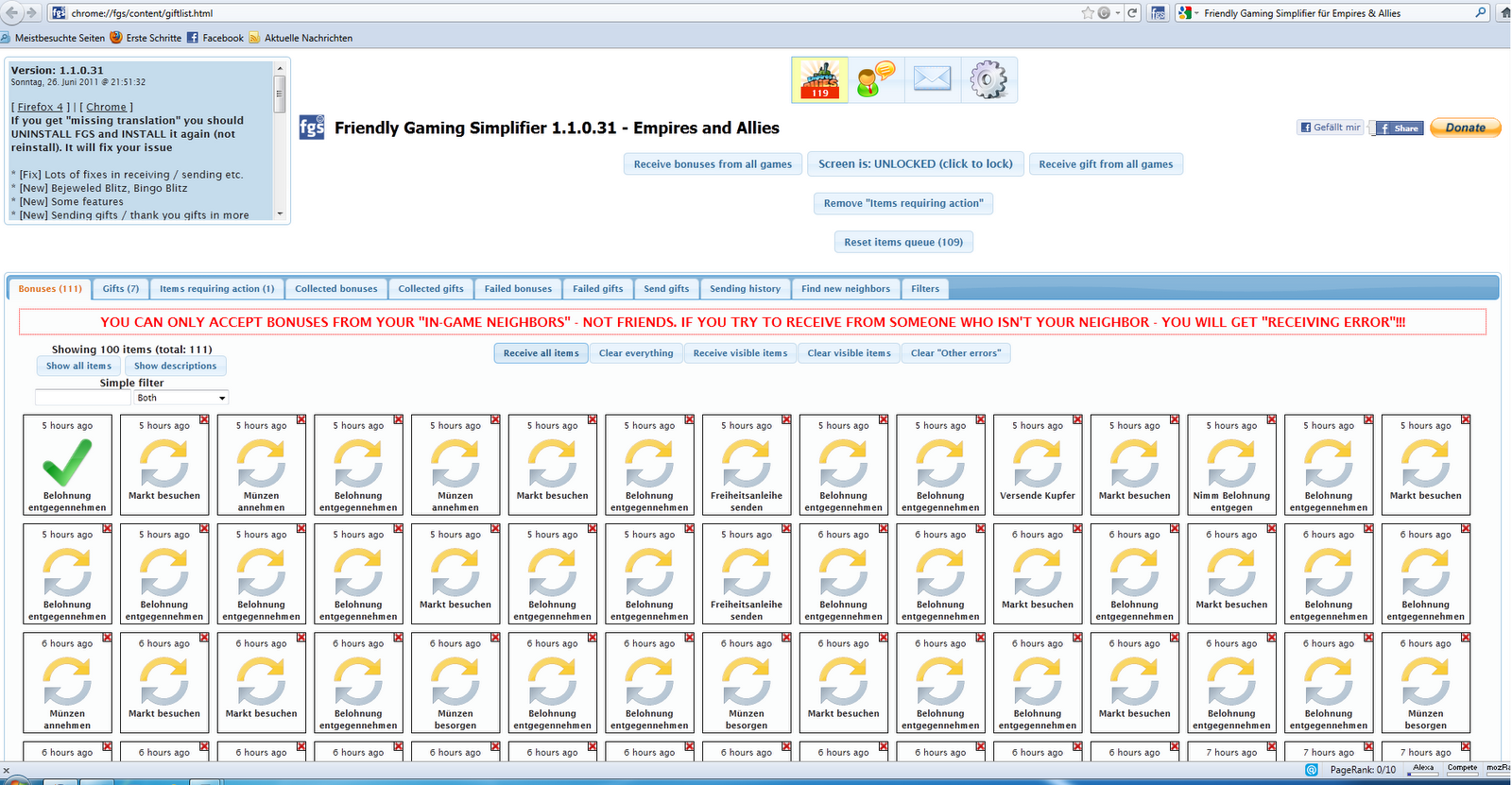Click the refresh icon on Nimm Belohnung entgegen
This screenshot has width=1512, height=785.
(1232, 463)
